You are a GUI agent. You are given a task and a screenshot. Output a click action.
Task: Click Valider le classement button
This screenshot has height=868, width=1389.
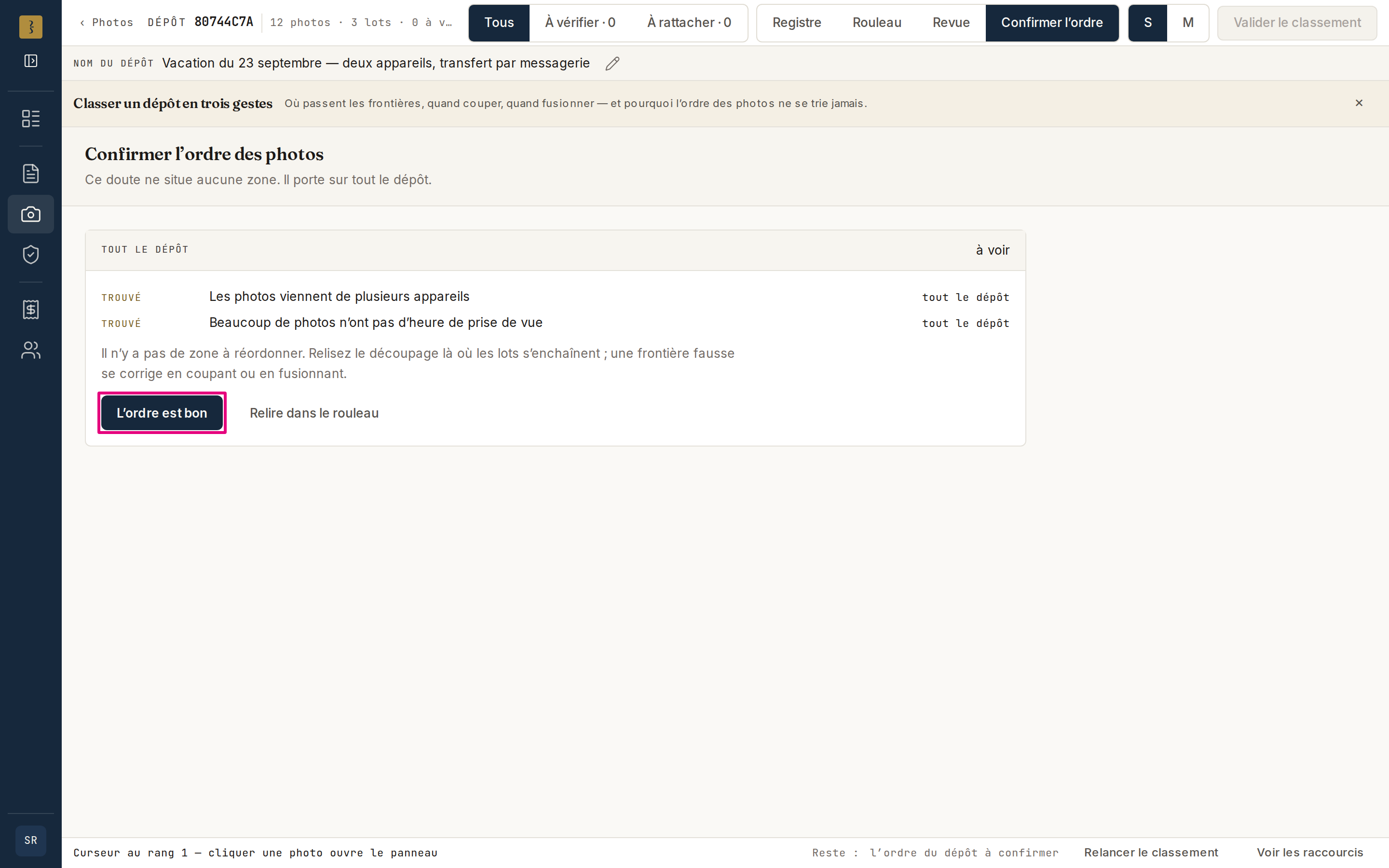coord(1296,22)
